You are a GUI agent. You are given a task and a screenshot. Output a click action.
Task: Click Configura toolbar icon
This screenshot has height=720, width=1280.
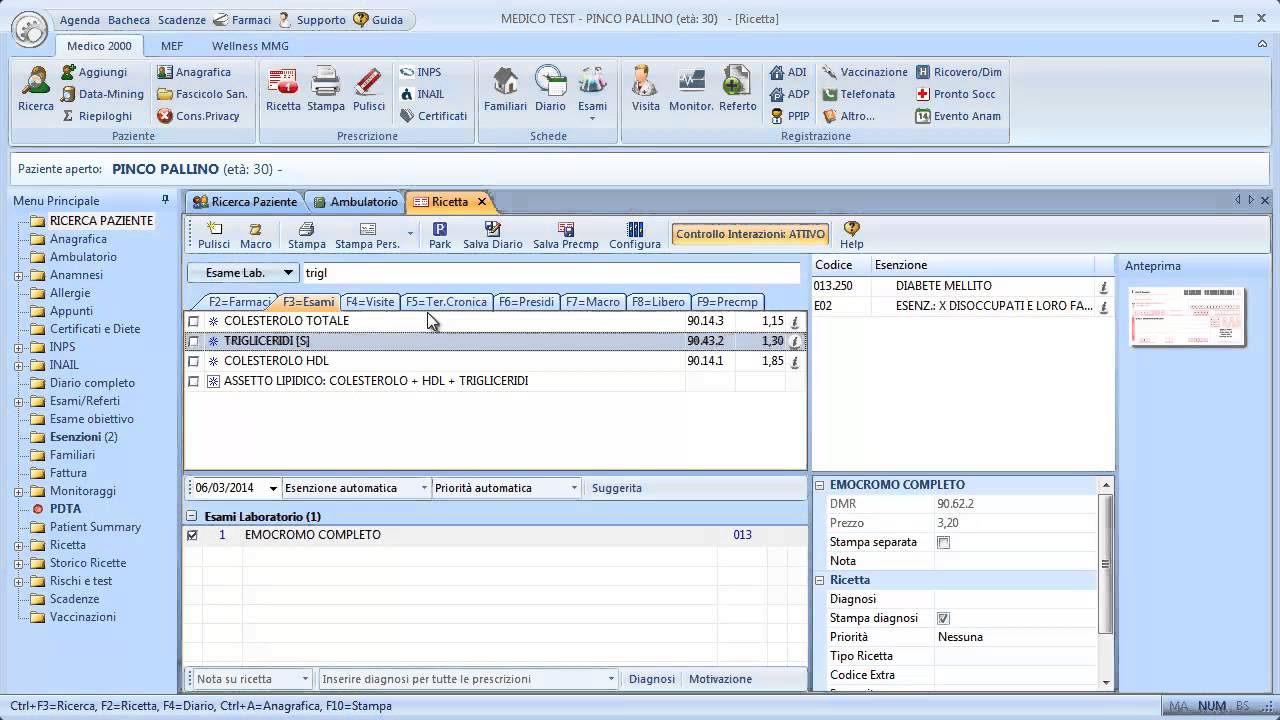pyautogui.click(x=635, y=236)
